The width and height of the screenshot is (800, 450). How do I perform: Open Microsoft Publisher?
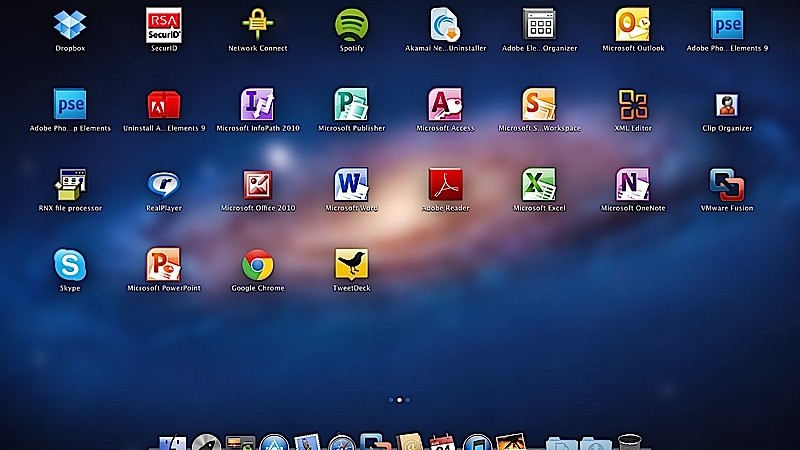click(351, 104)
